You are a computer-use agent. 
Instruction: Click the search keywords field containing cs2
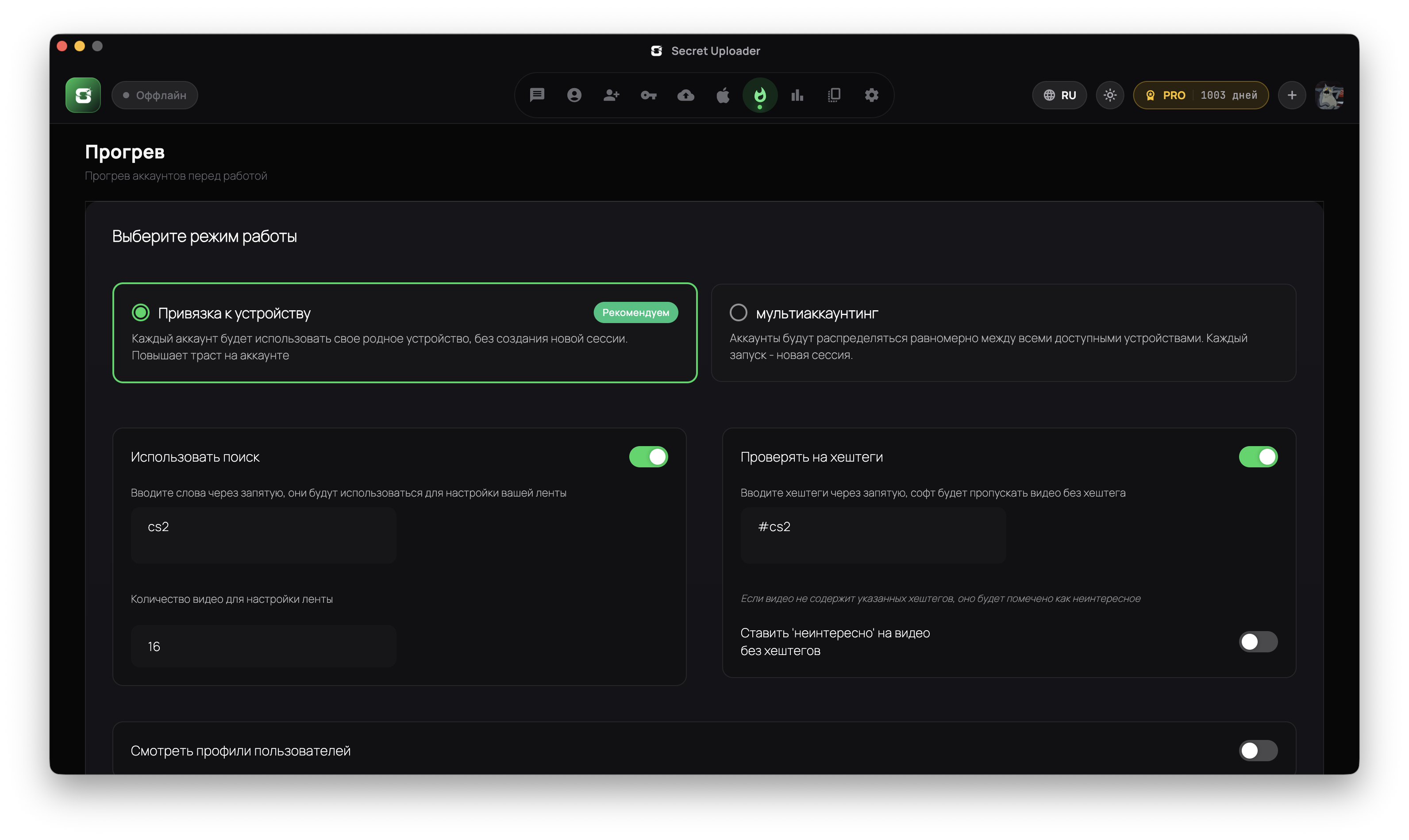point(263,535)
